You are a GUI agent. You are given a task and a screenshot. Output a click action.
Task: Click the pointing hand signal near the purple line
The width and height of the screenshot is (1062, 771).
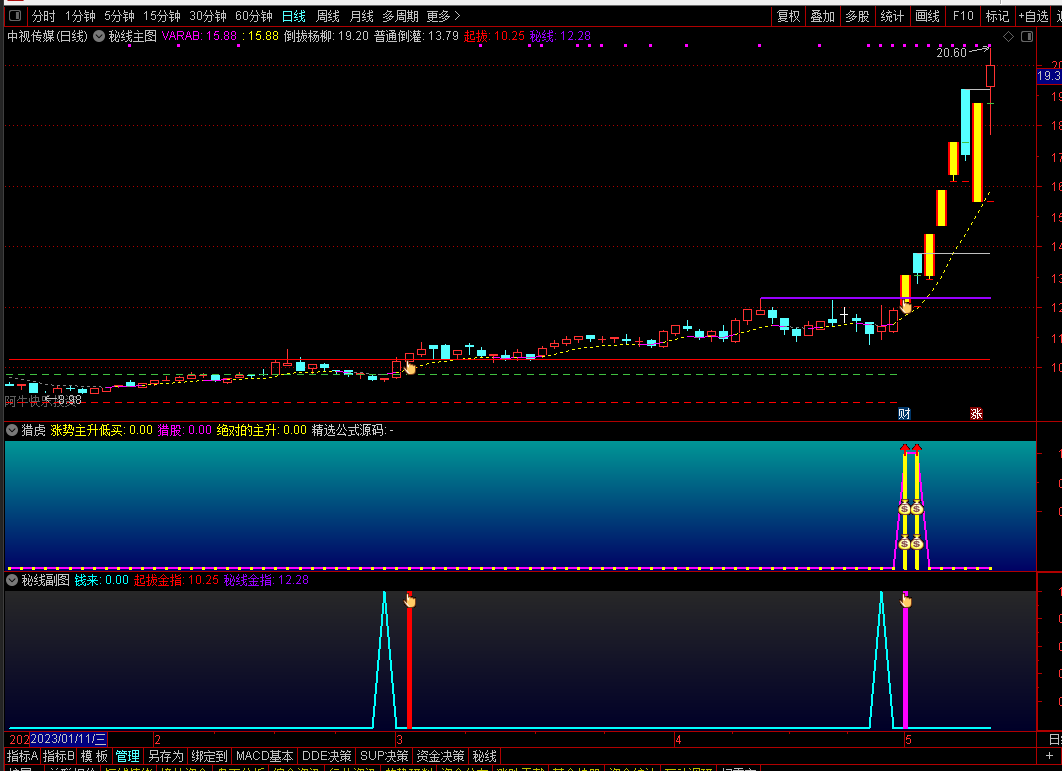[x=906, y=306]
